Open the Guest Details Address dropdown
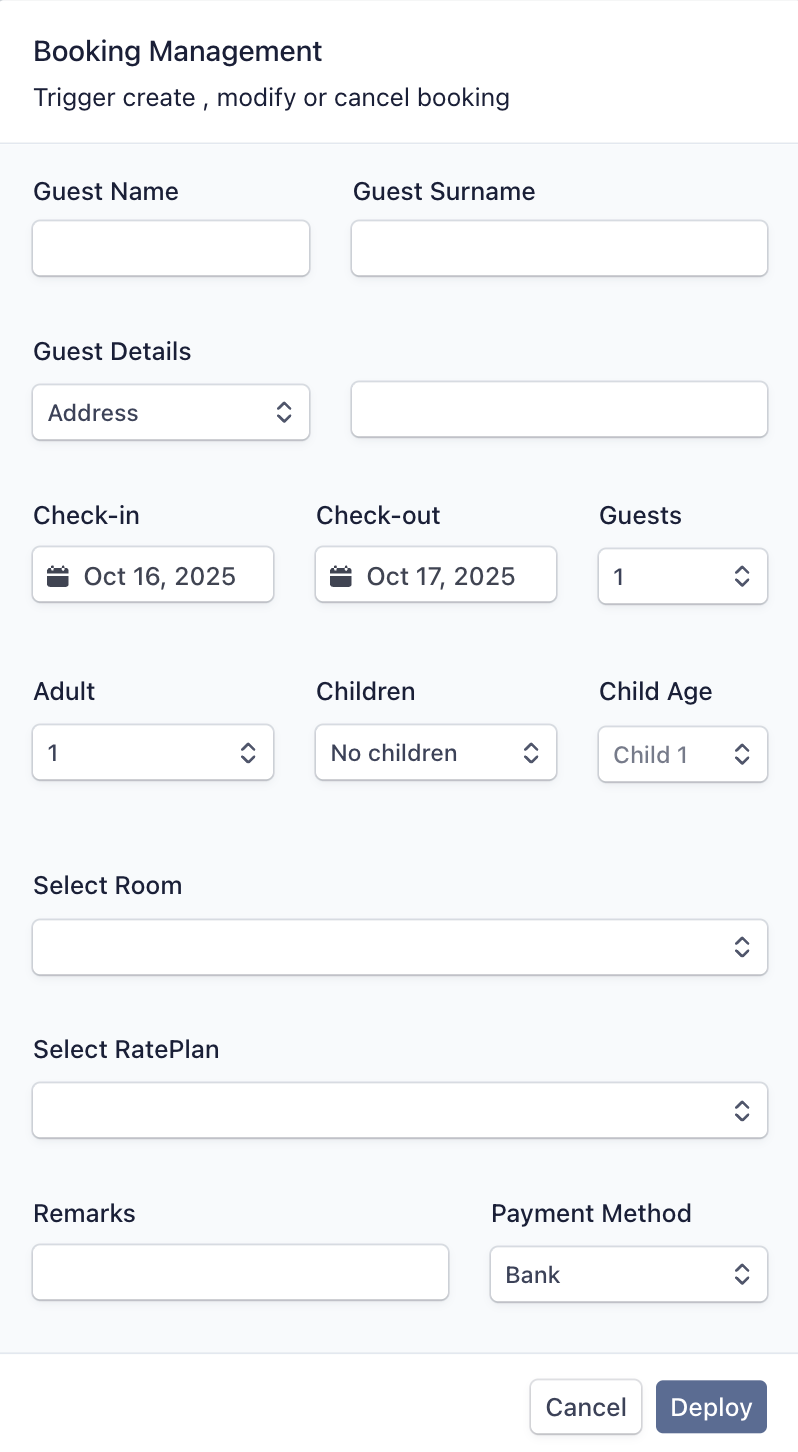The image size is (798, 1452). tap(171, 413)
